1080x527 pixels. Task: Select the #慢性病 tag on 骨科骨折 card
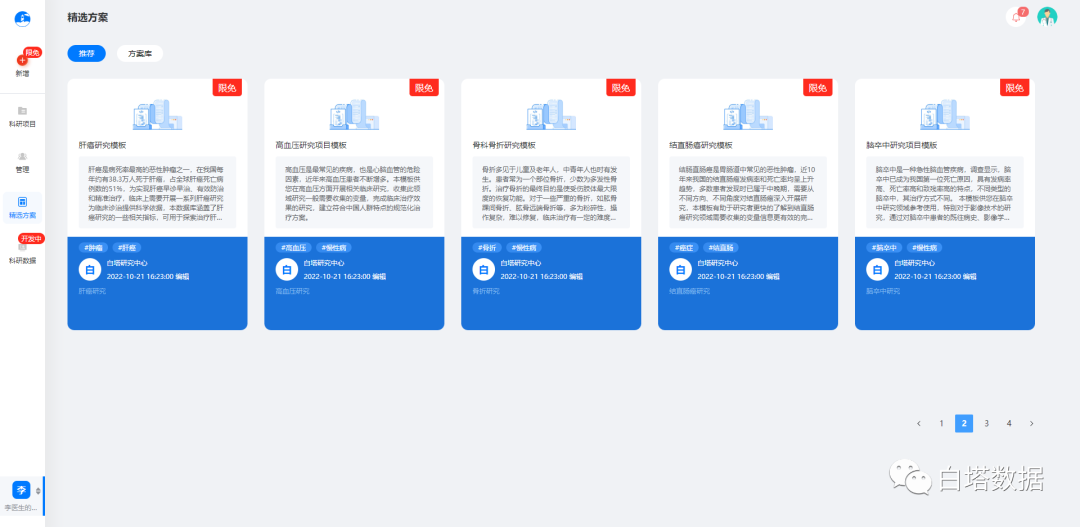click(x=524, y=247)
